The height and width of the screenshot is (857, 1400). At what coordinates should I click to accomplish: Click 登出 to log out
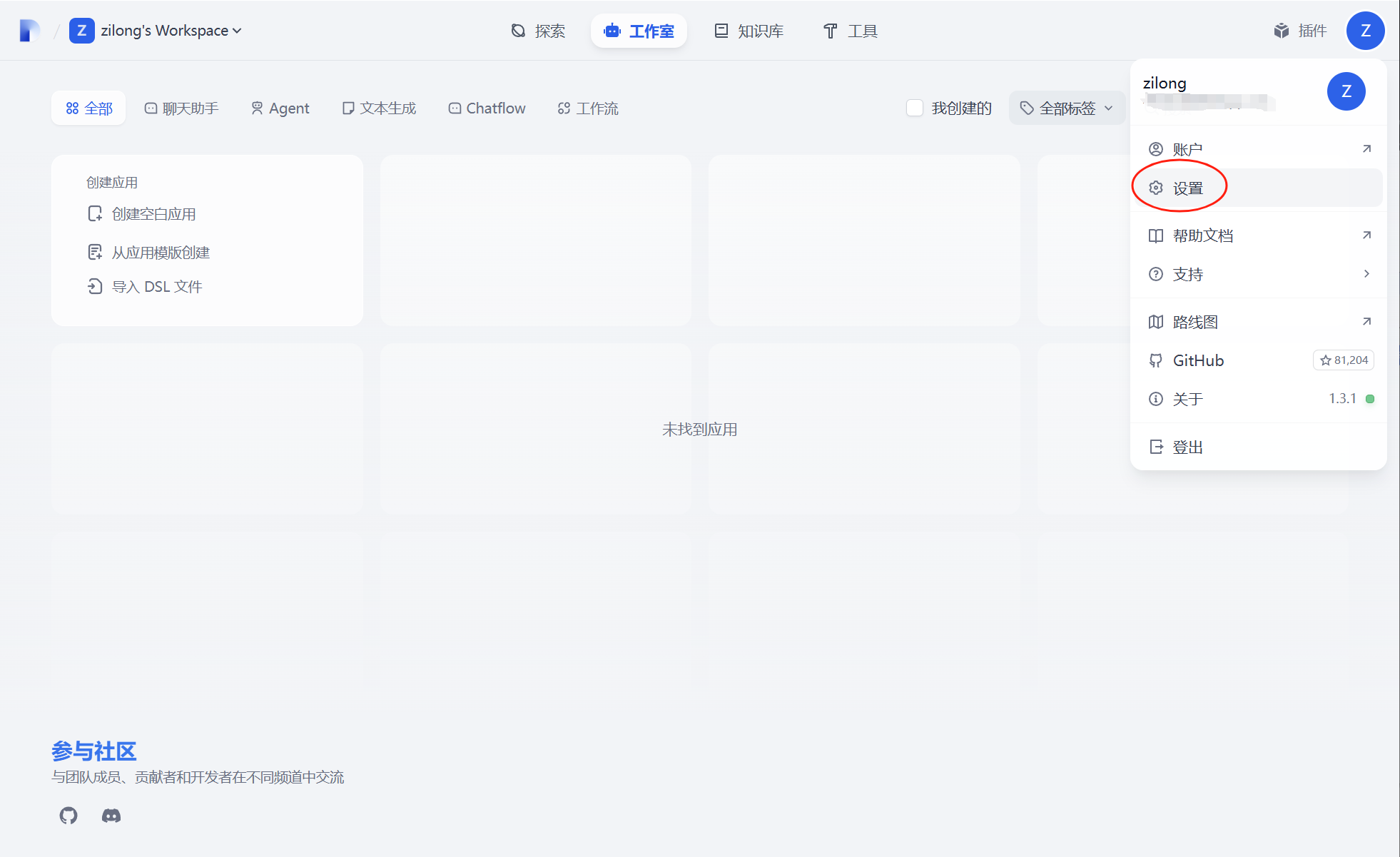1188,447
